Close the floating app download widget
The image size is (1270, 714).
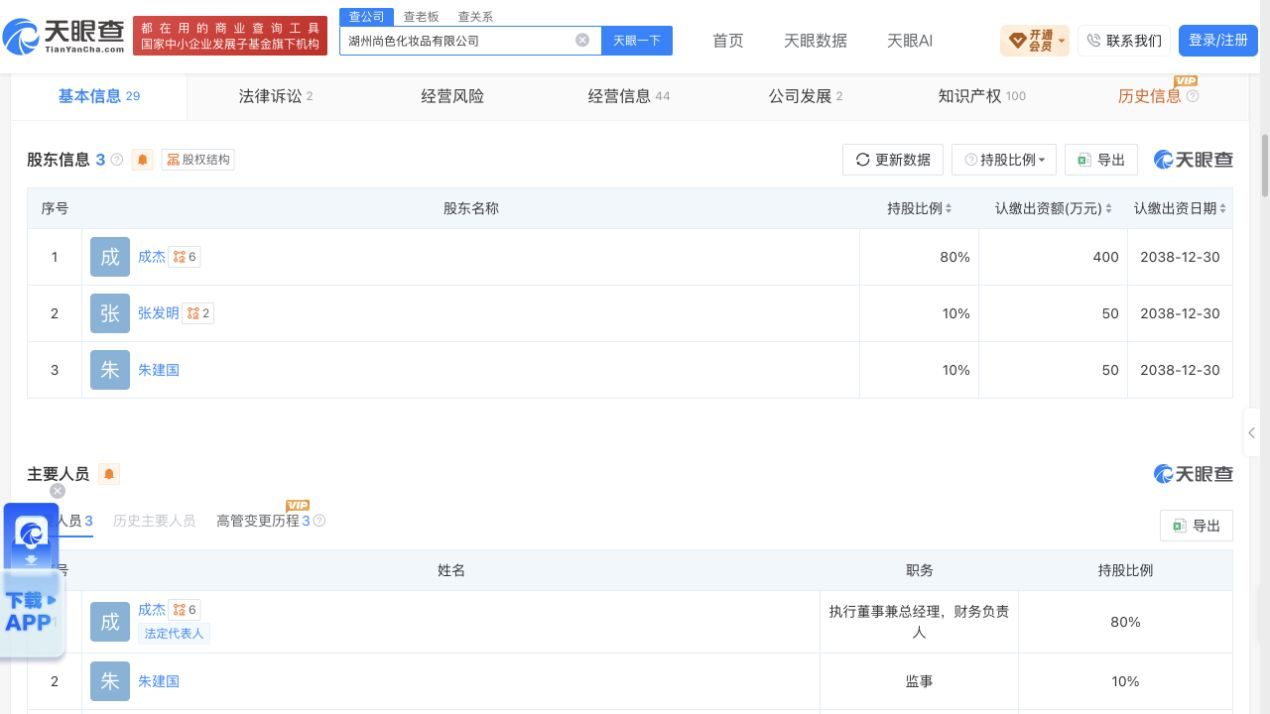point(58,490)
